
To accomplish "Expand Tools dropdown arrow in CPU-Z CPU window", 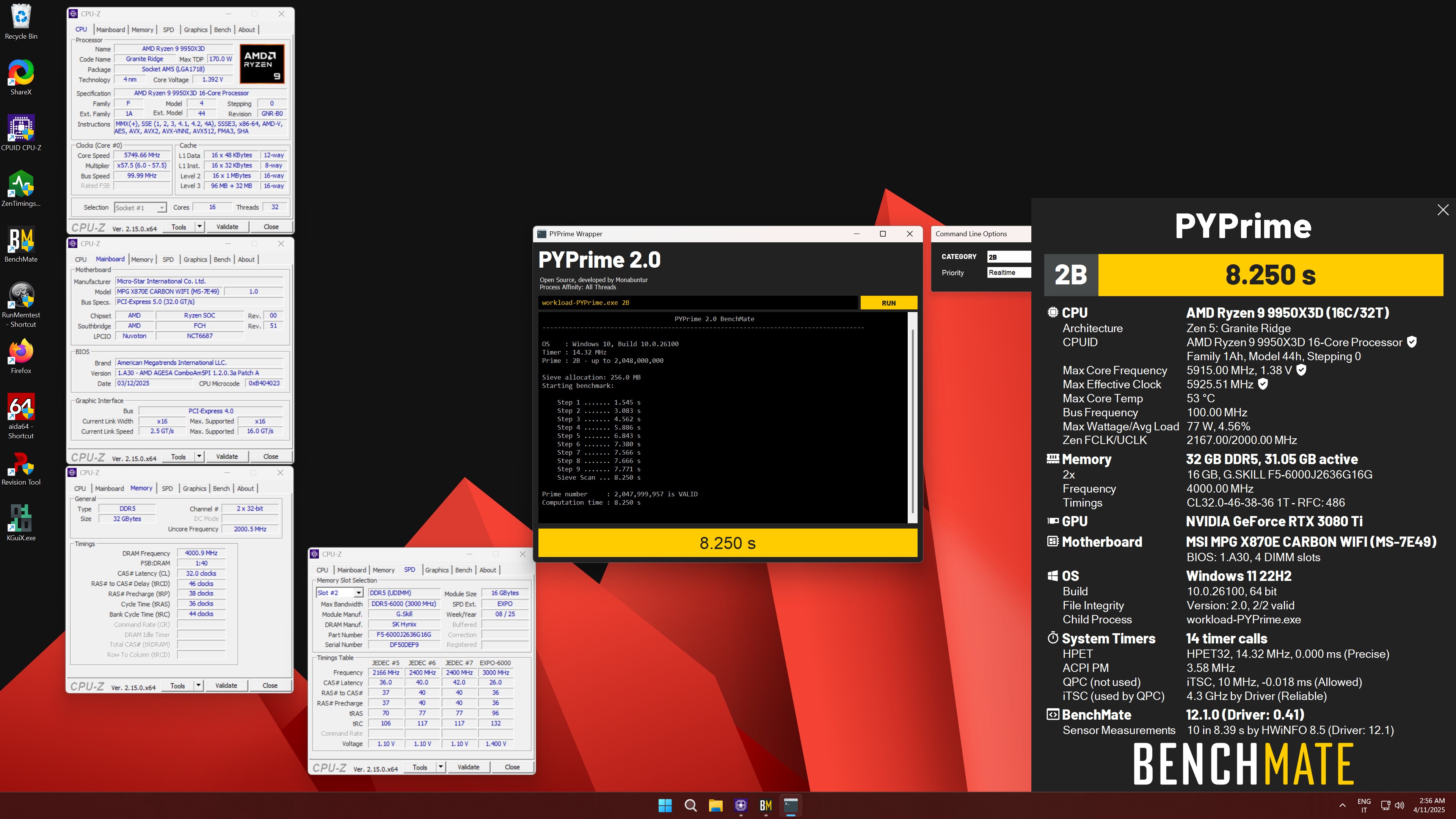I will (x=199, y=227).
